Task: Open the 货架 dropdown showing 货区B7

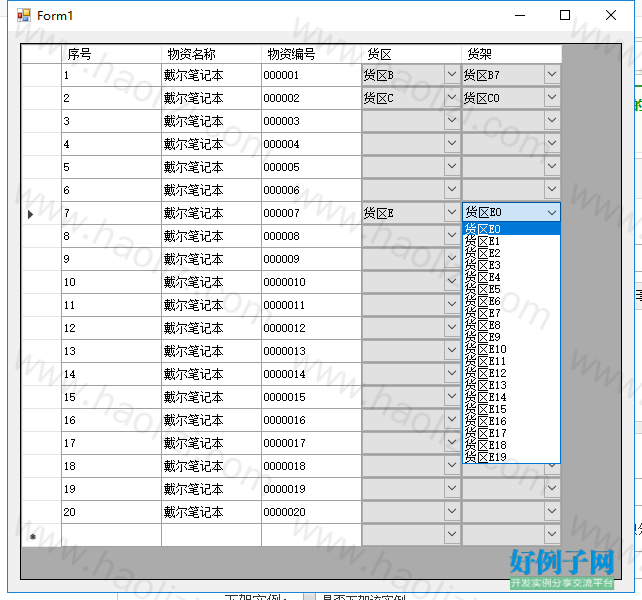Action: click(552, 75)
